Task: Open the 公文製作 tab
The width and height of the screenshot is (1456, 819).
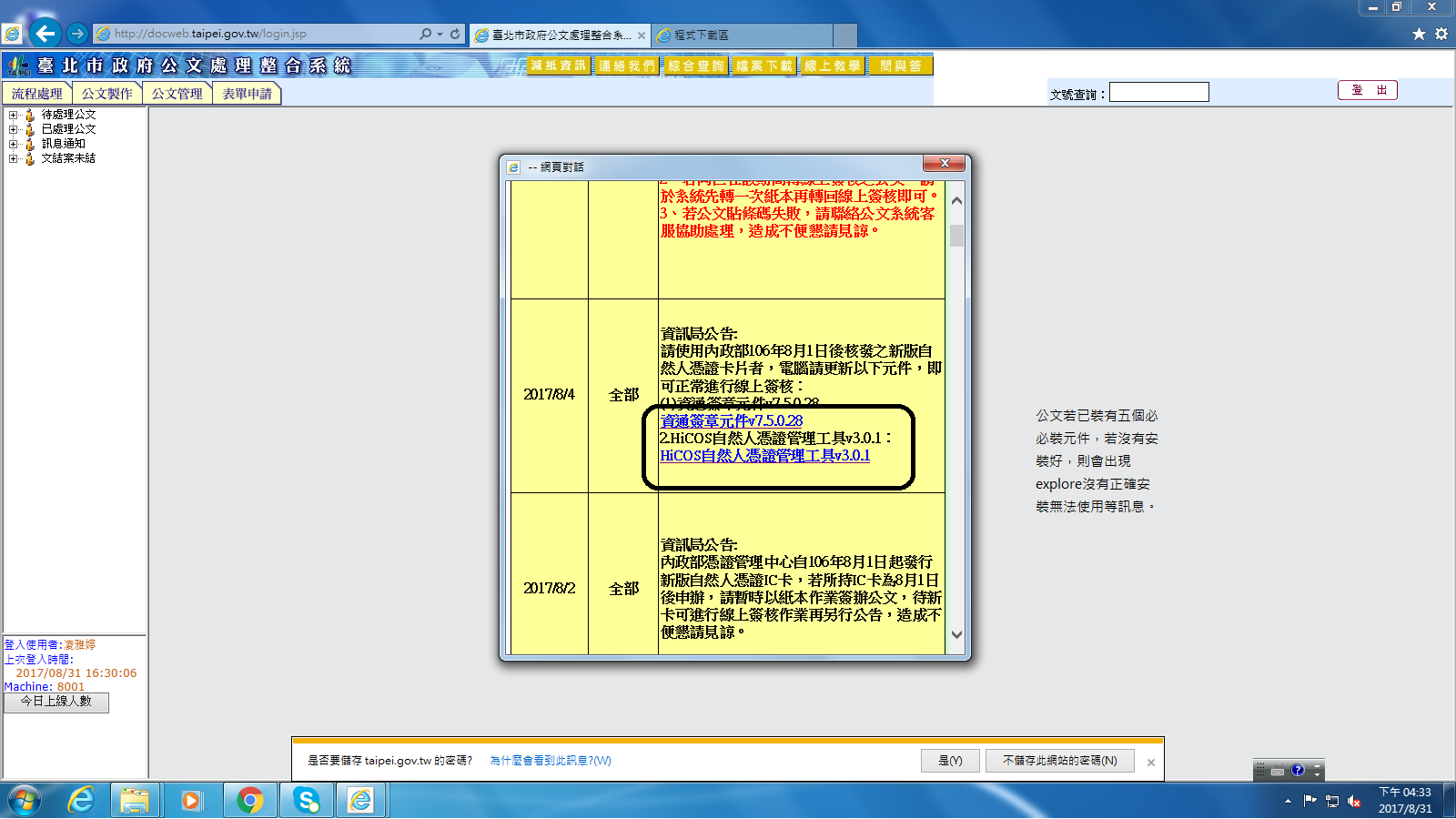Action: click(x=107, y=94)
